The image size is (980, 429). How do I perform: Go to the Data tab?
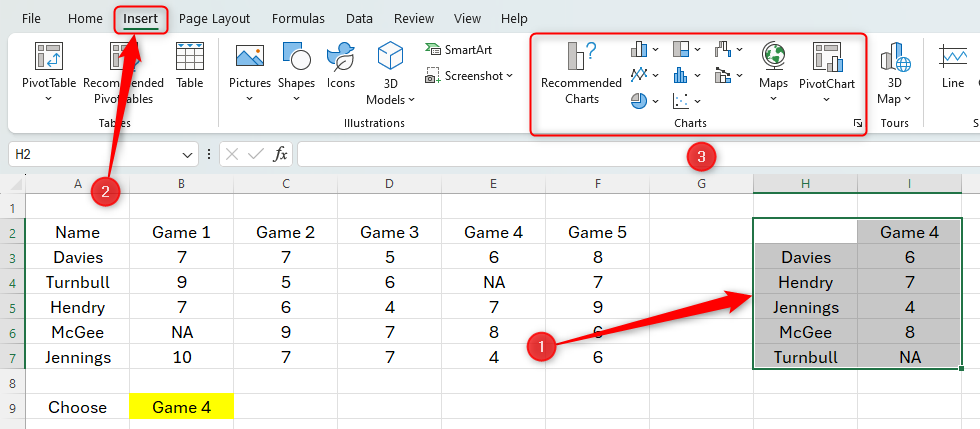pos(359,19)
